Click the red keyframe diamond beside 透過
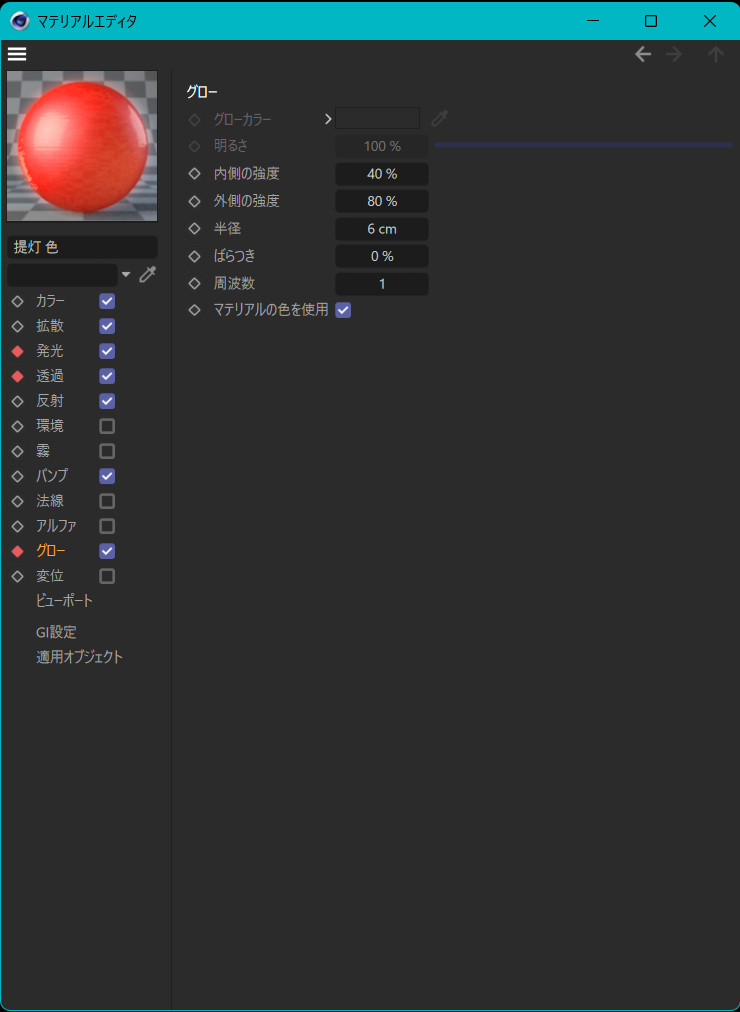Image resolution: width=740 pixels, height=1012 pixels. pos(17,376)
